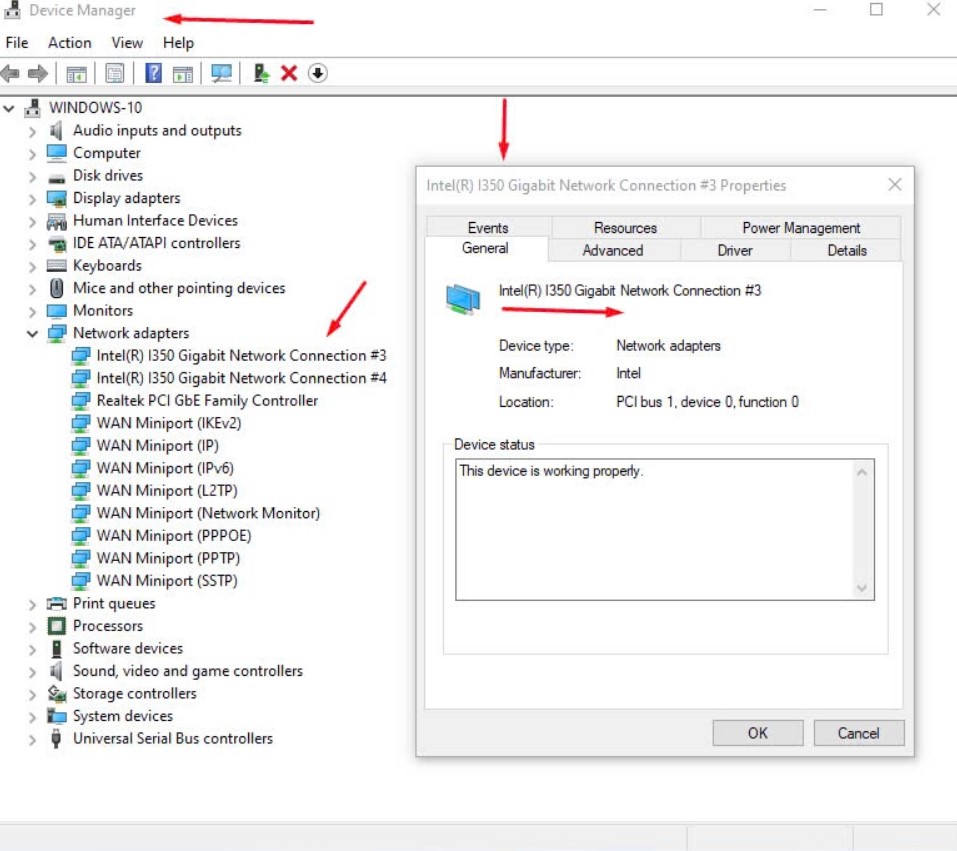The width and height of the screenshot is (957, 851).
Task: Select Realtek PCI GbE Family Controller
Action: 207,400
